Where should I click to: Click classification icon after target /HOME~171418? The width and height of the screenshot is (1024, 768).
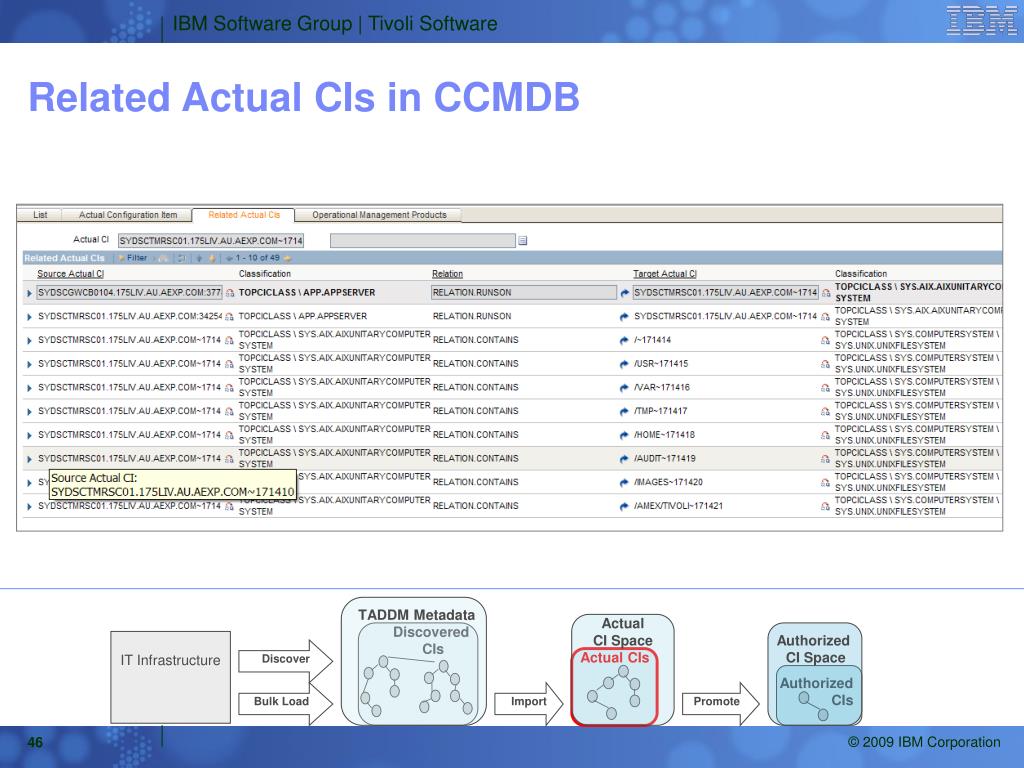(x=825, y=435)
